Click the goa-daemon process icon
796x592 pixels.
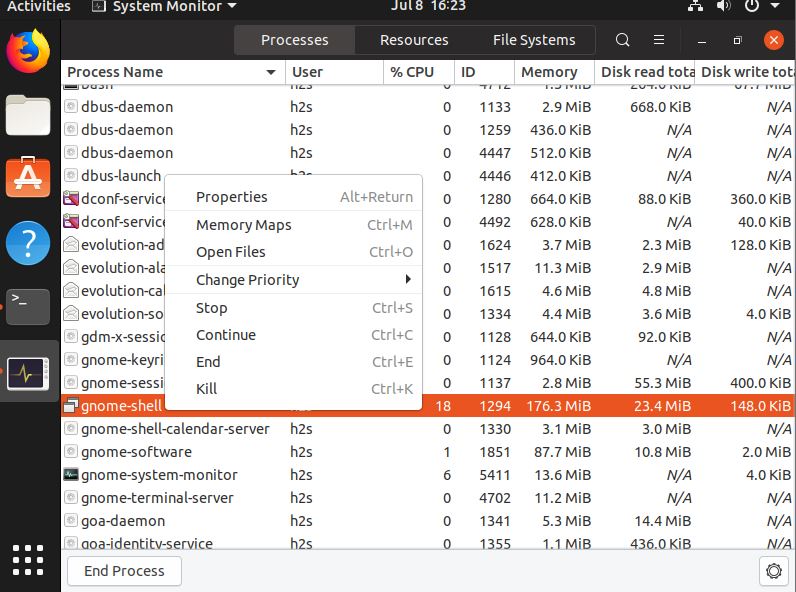tap(71, 520)
